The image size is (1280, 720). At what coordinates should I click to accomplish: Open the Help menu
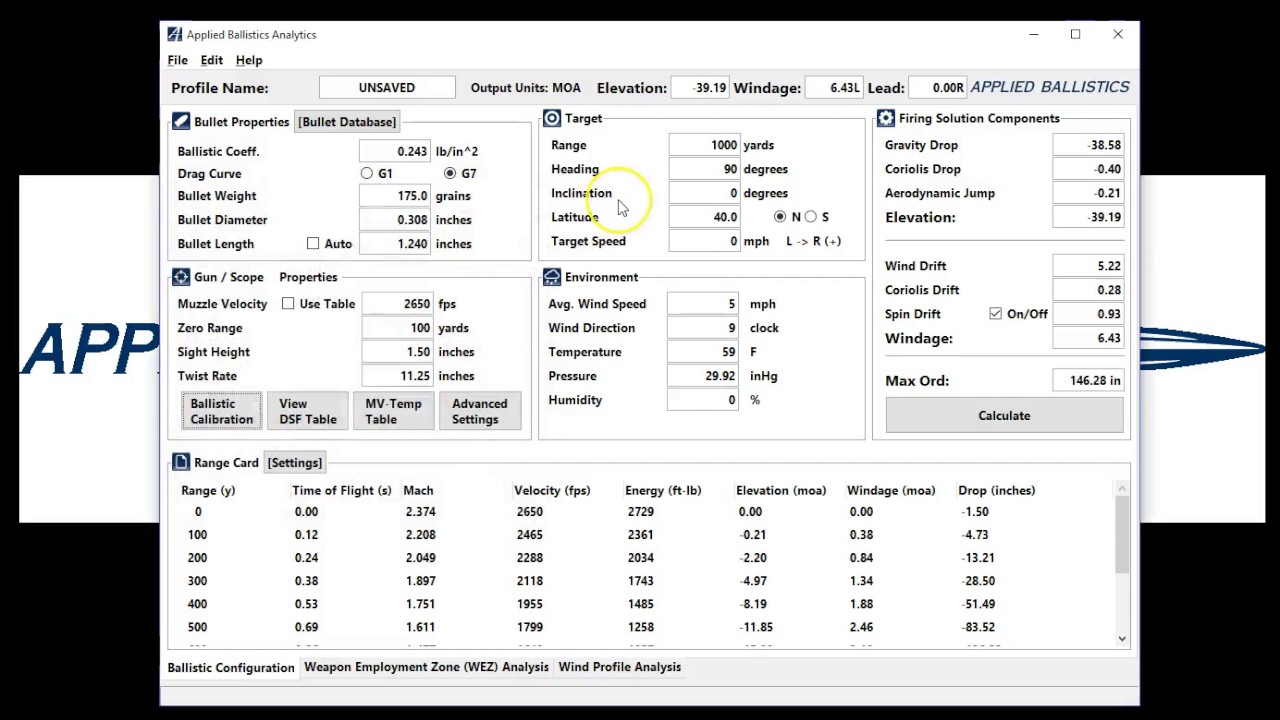click(249, 60)
